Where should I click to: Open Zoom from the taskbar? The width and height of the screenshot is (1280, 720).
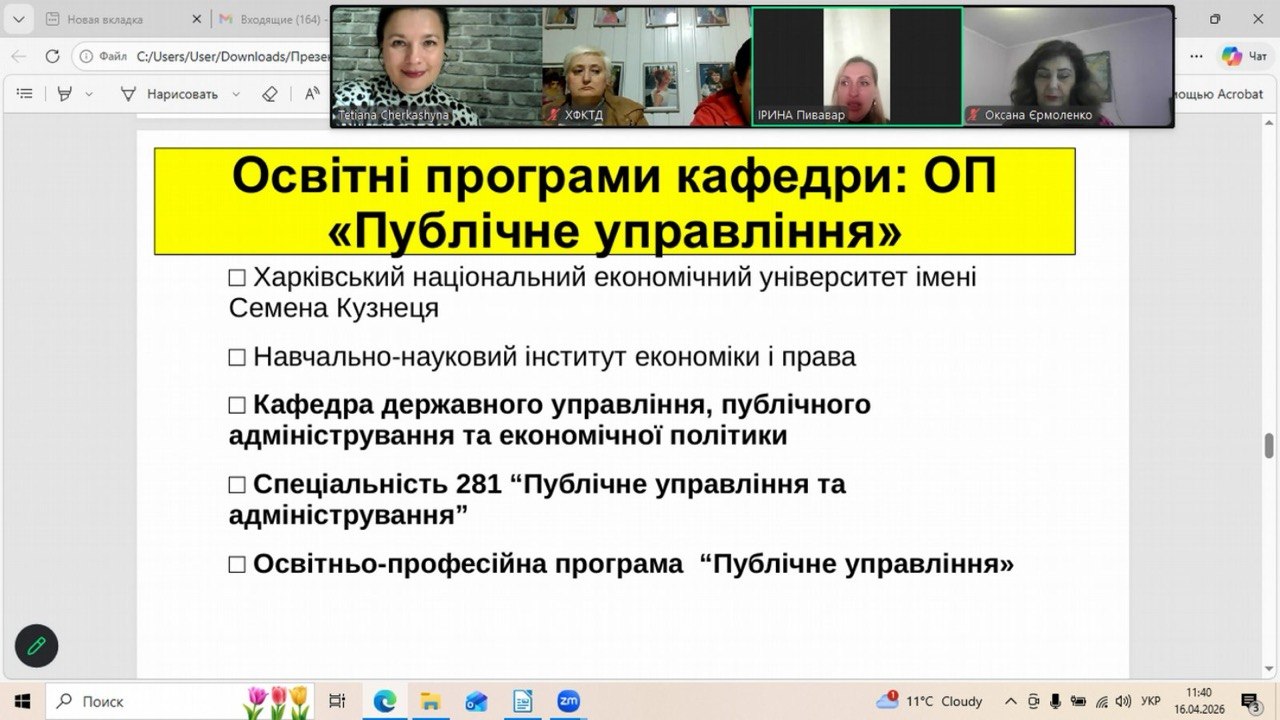pos(568,701)
